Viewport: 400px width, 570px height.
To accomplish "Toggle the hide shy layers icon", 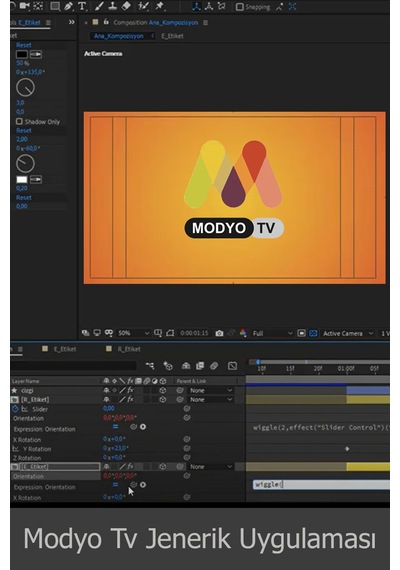I will coord(186,366).
